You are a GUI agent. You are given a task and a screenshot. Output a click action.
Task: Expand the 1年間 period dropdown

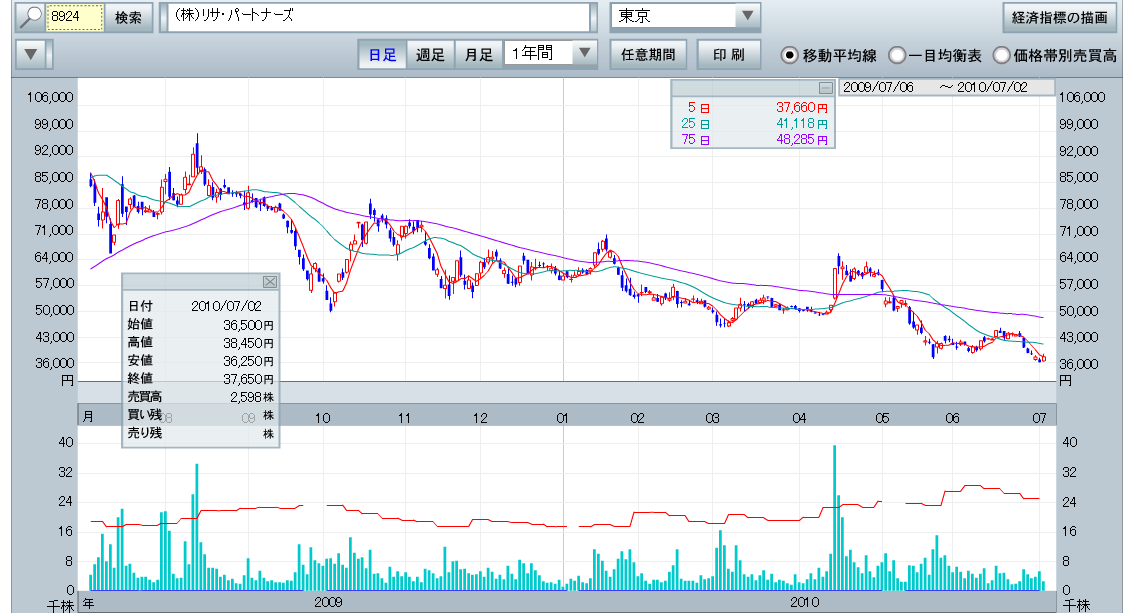550,54
